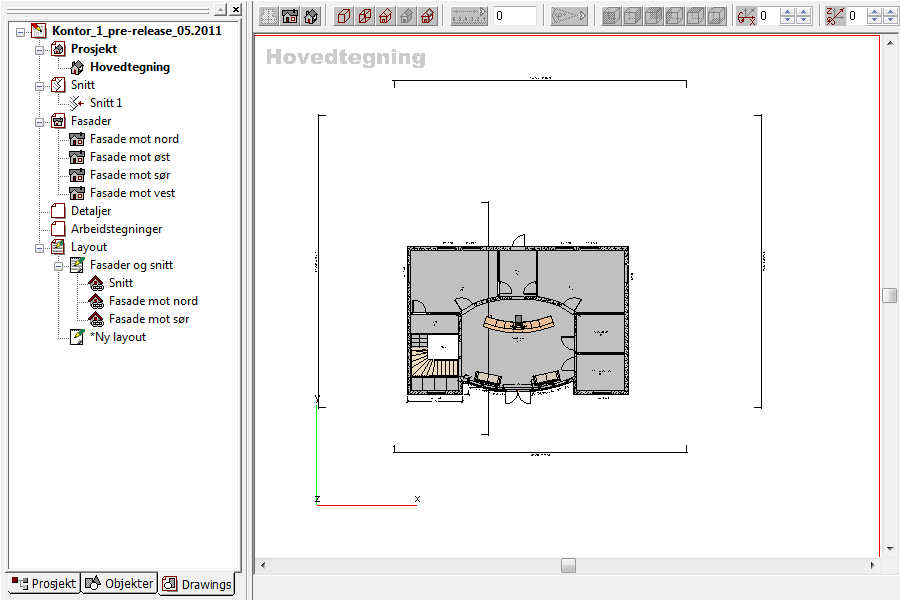
Task: Collapse the Kontor_1_pre-release_05.2011 root node
Action: tap(21, 32)
